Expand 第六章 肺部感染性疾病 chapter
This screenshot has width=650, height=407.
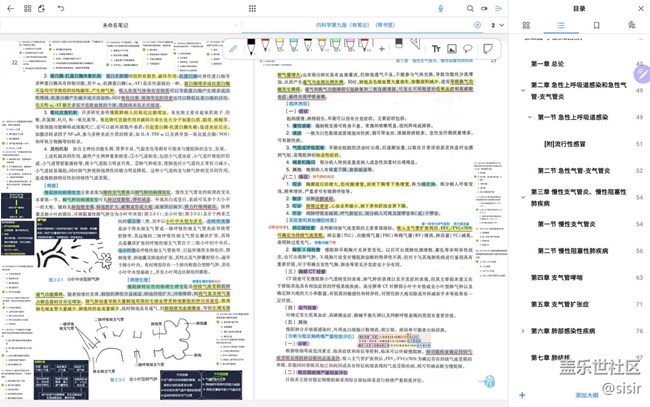[x=523, y=330]
